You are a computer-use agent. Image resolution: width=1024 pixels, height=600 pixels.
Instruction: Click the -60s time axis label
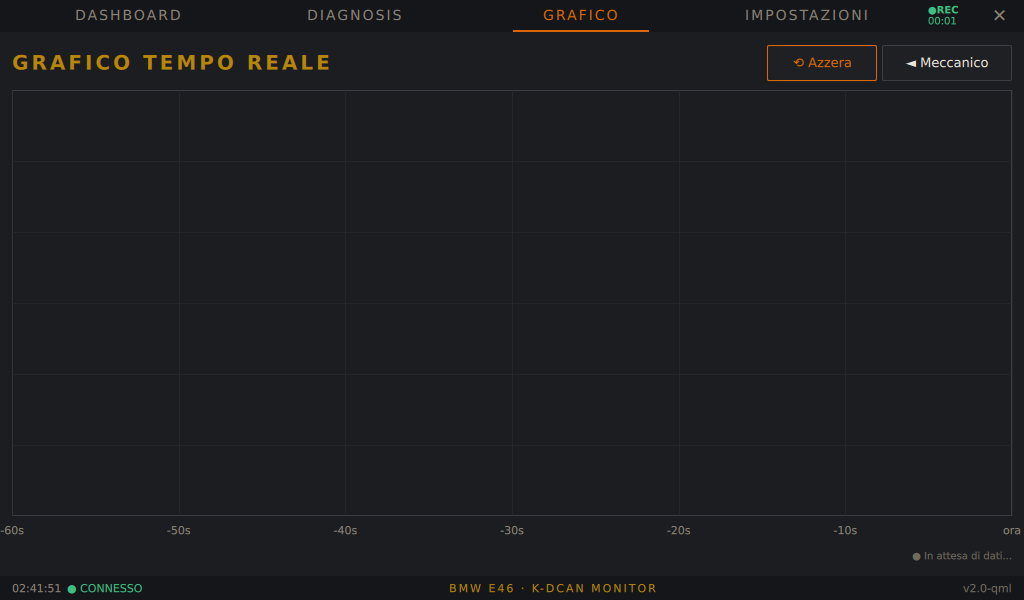[12, 530]
